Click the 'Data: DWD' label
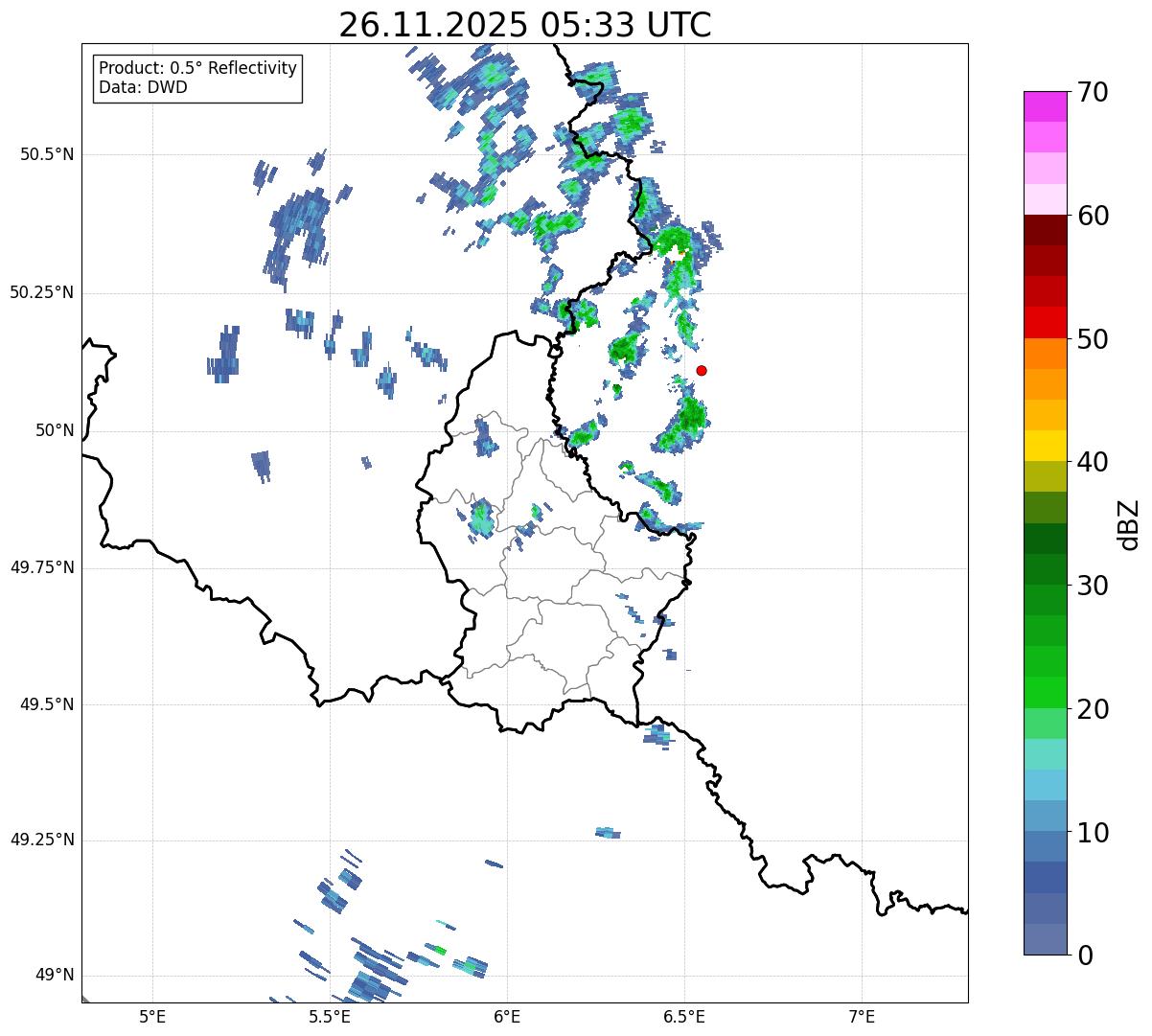The height and width of the screenshot is (1036, 1152). [x=144, y=87]
